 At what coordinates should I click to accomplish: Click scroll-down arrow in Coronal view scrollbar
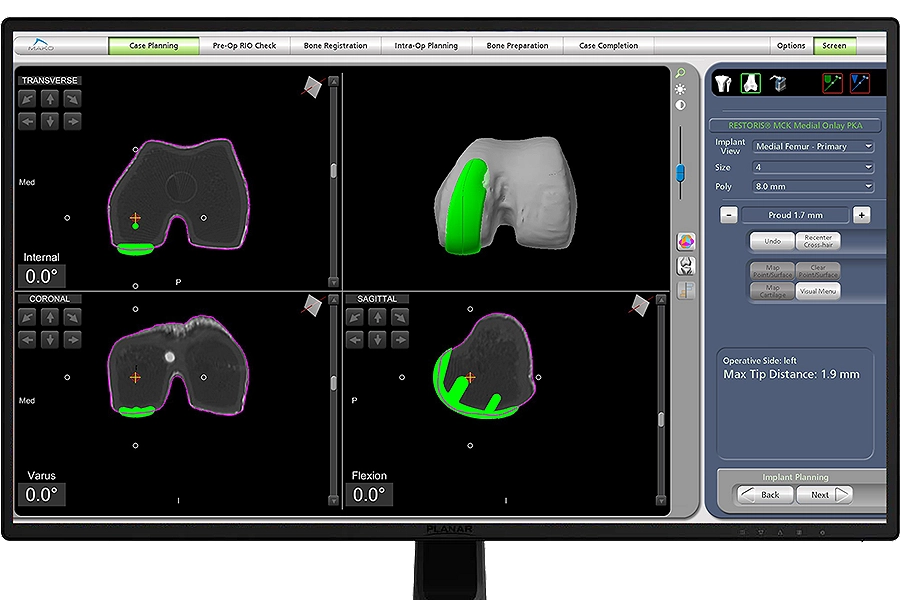tap(333, 500)
